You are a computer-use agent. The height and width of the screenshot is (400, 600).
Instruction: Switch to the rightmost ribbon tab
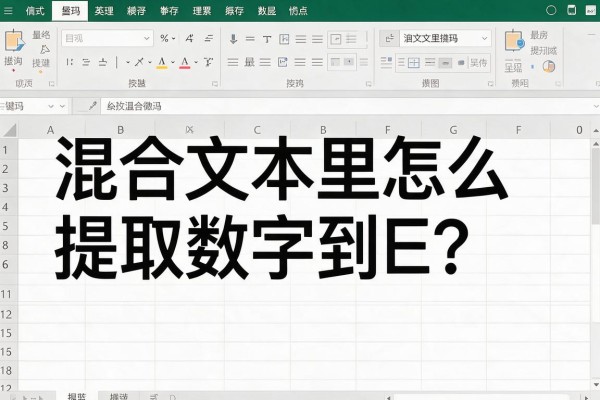pyautogui.click(x=298, y=11)
